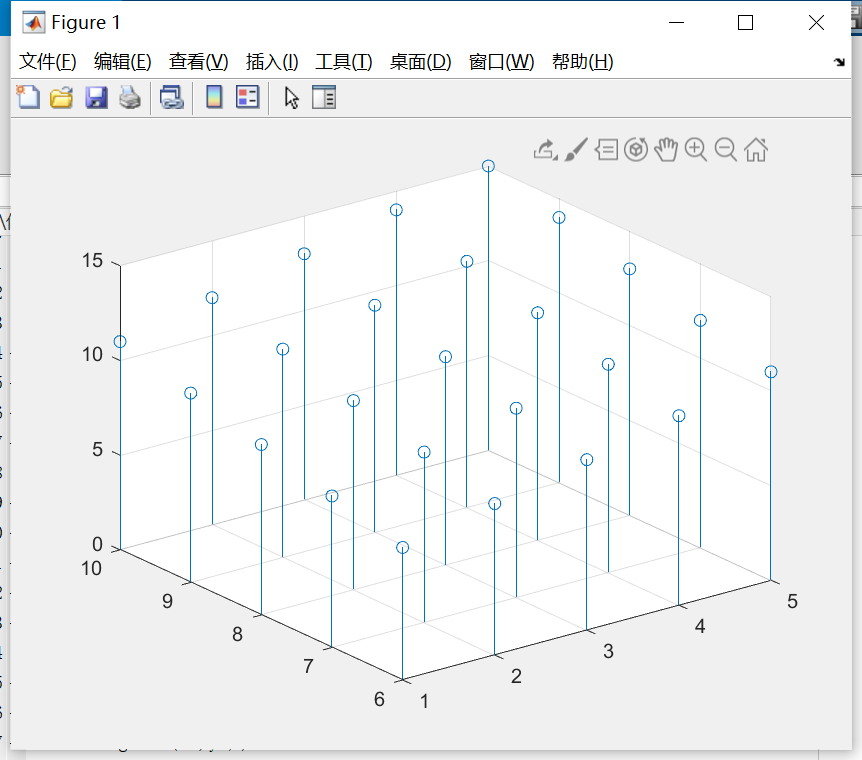
Task: Click the MATLAB logo in the title bar
Action: (x=34, y=23)
